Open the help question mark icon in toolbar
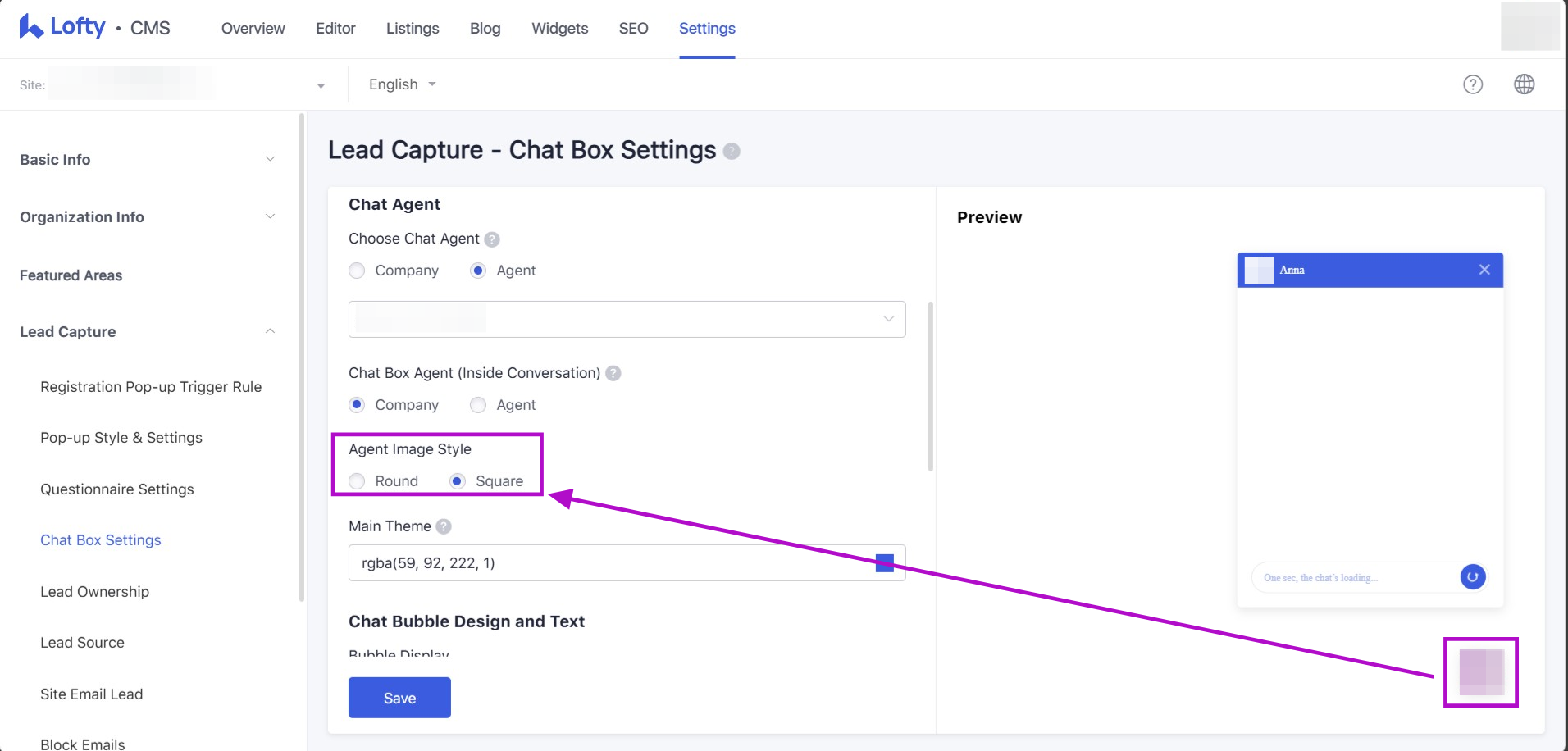 point(1473,84)
